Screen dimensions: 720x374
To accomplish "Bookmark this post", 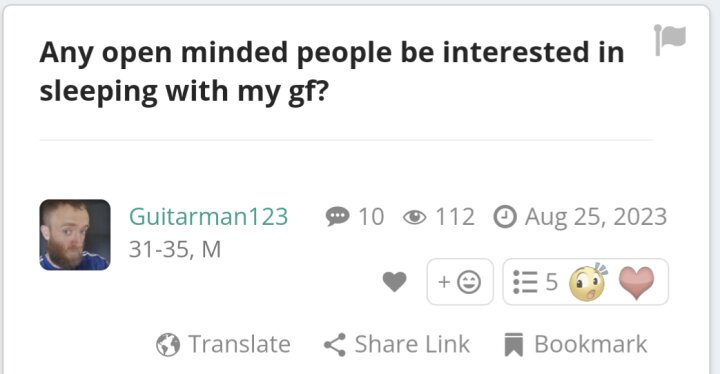I will [x=576, y=344].
